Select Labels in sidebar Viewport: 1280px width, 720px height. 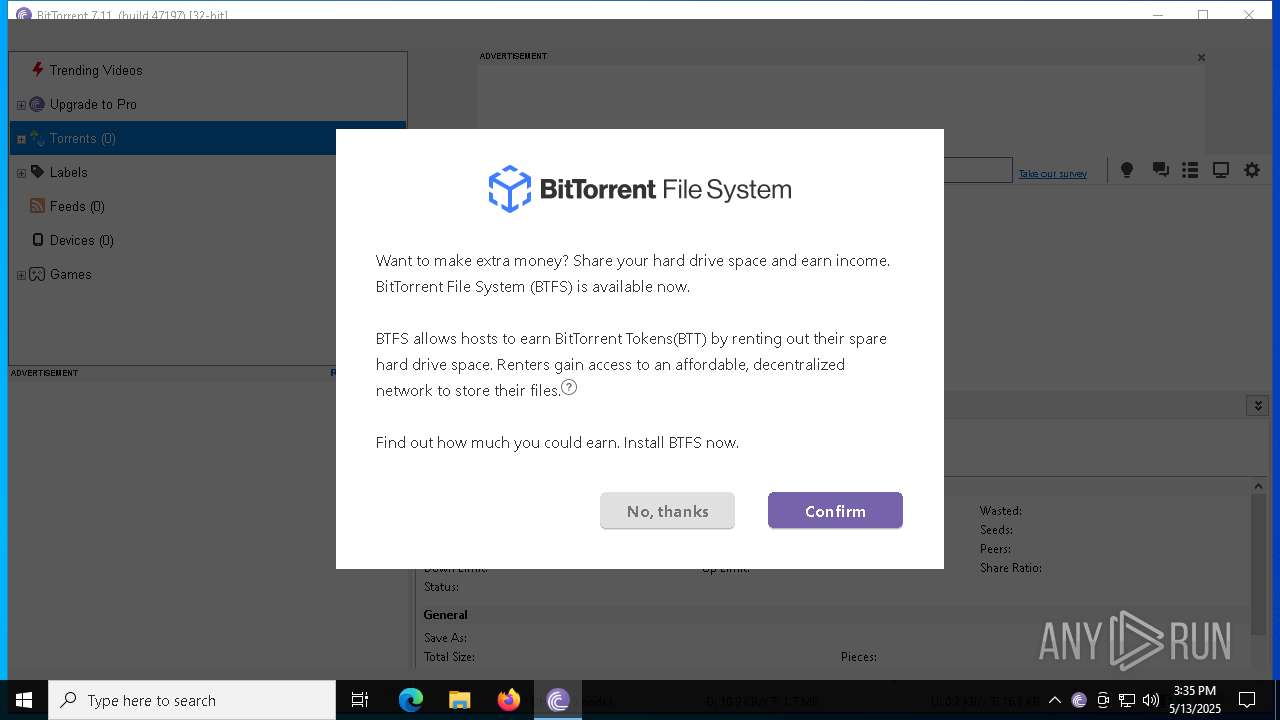(x=69, y=172)
